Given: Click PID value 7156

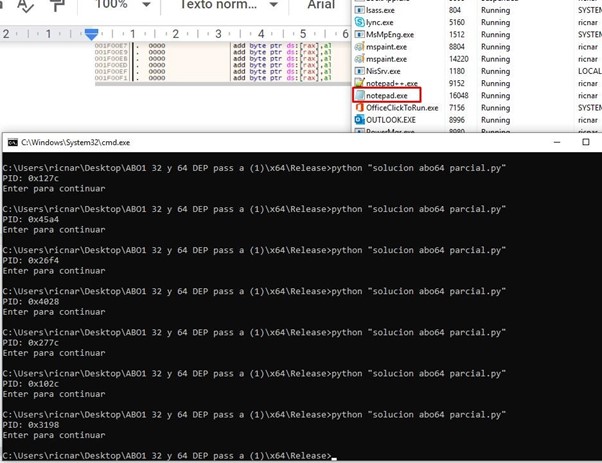Looking at the screenshot, I should (x=457, y=107).
